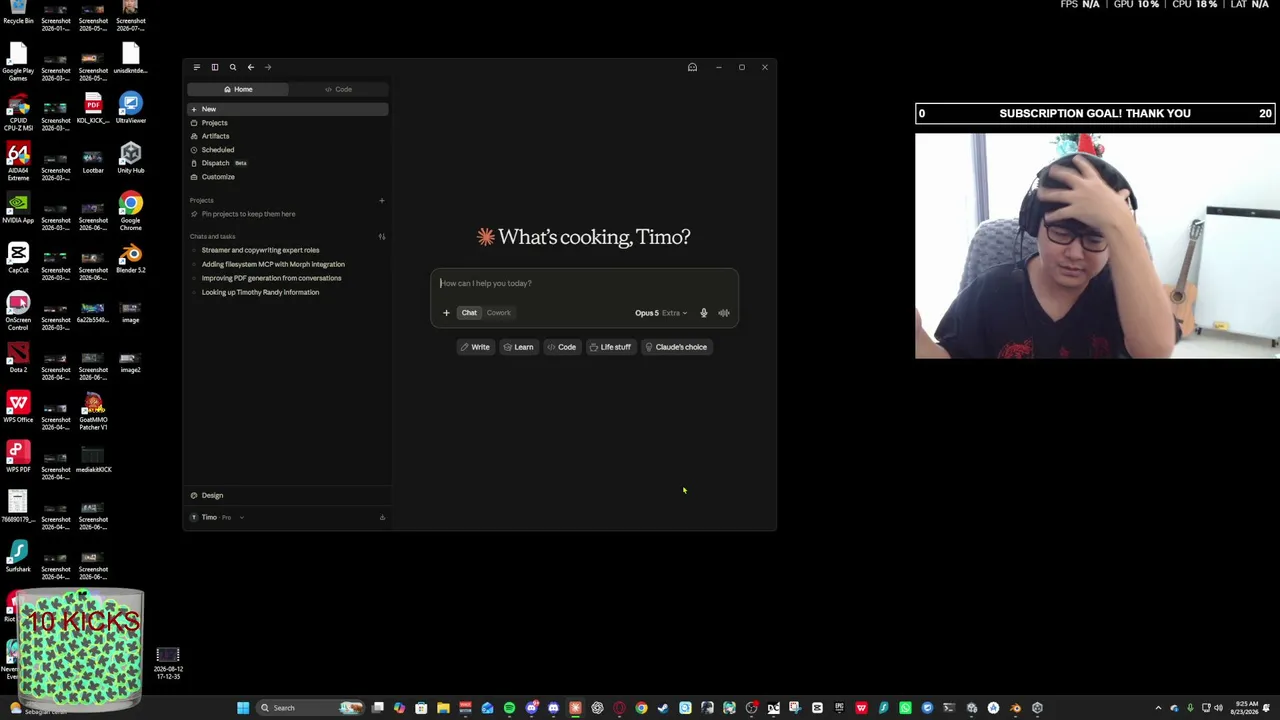Open Projects in the sidebar
The height and width of the screenshot is (720, 1280).
tap(287, 123)
